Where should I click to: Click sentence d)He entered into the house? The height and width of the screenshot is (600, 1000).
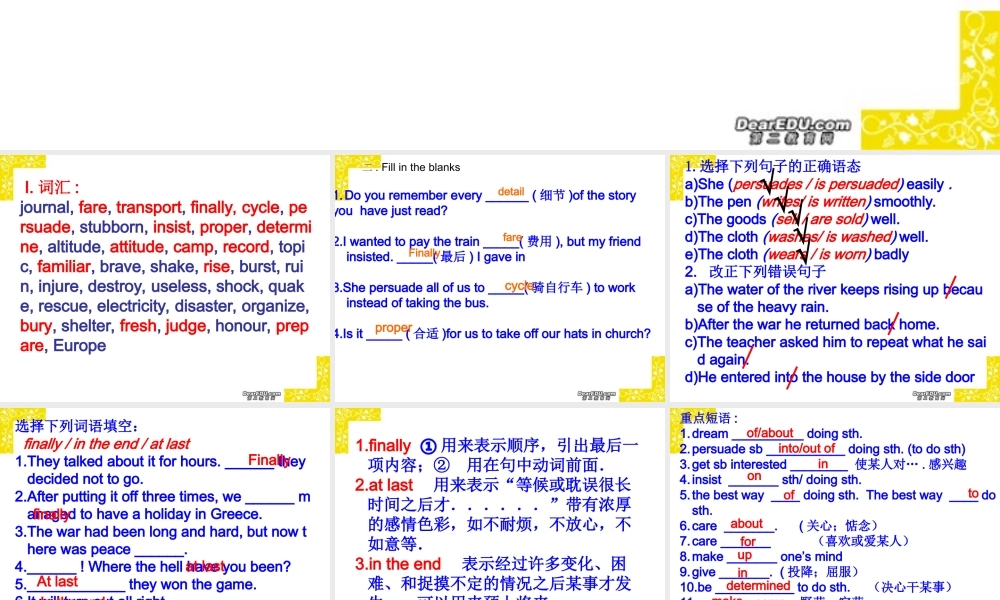point(830,377)
